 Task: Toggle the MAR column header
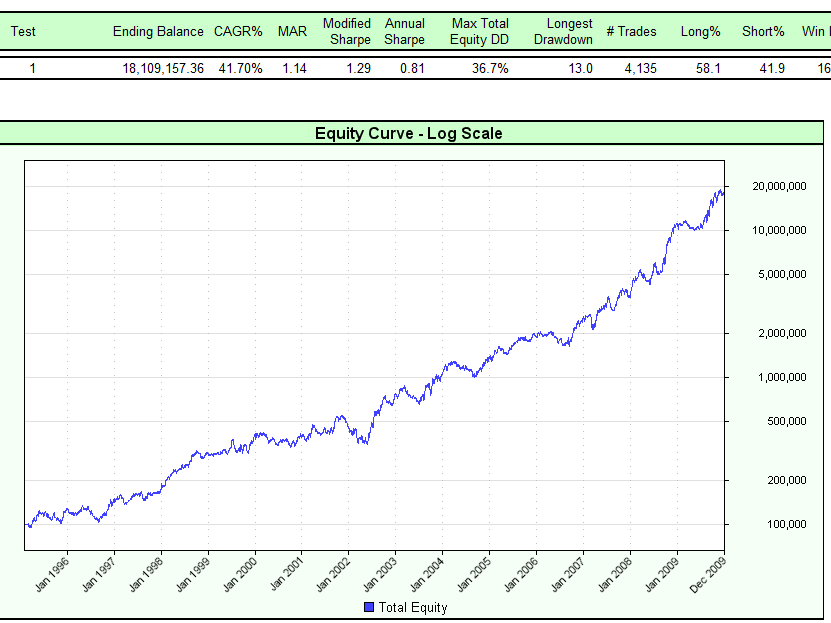pyautogui.click(x=292, y=31)
